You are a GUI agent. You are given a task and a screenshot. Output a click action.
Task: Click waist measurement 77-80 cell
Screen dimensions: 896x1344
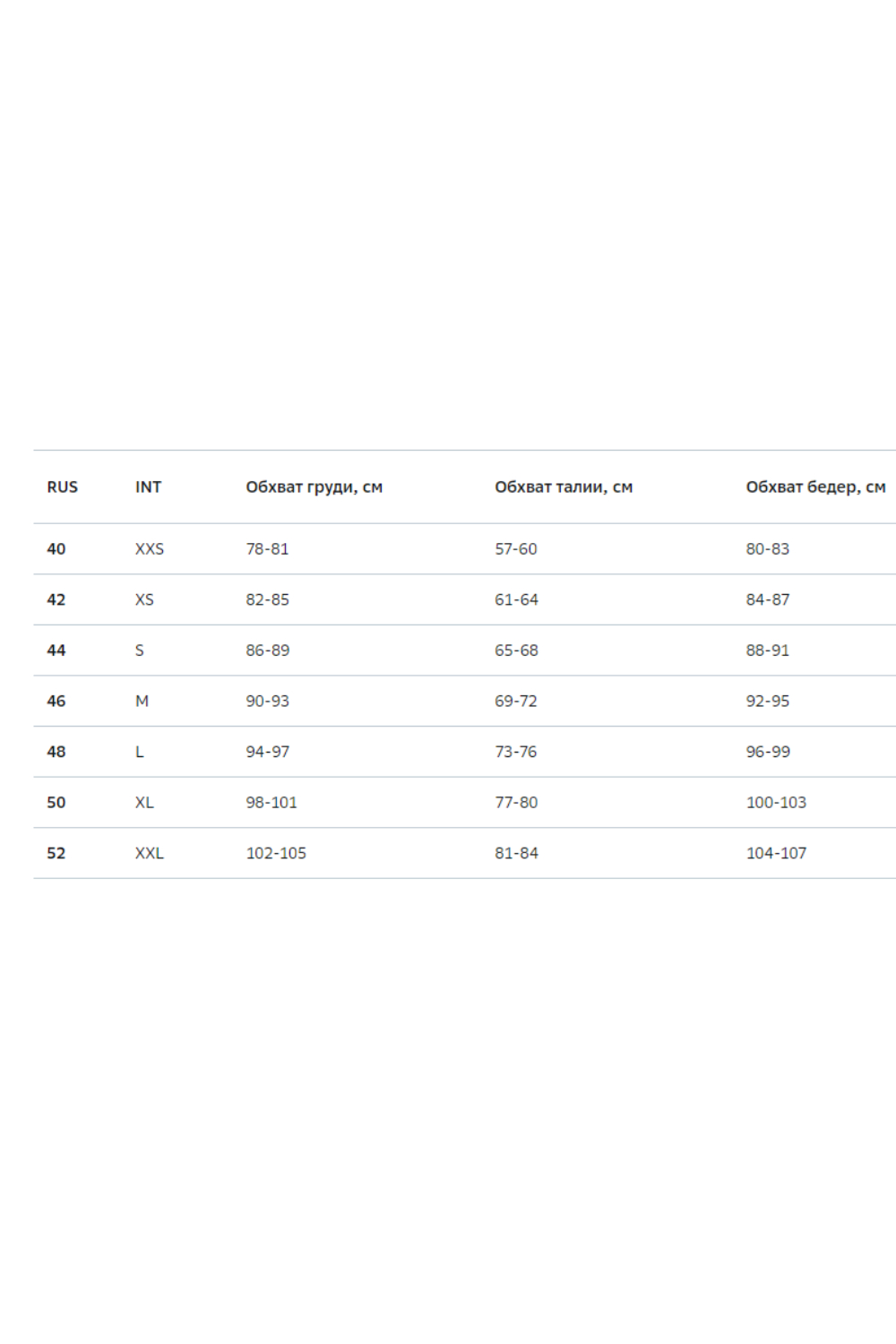pyautogui.click(x=517, y=803)
